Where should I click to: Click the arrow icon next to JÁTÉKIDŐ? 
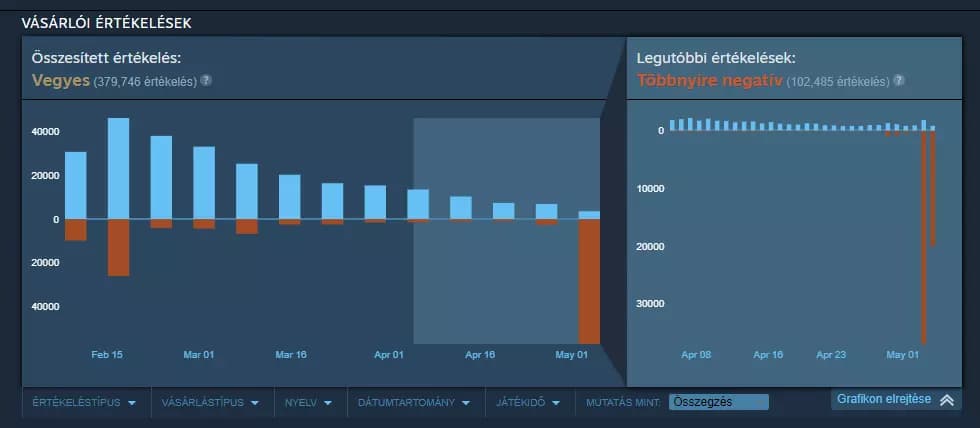tap(556, 403)
